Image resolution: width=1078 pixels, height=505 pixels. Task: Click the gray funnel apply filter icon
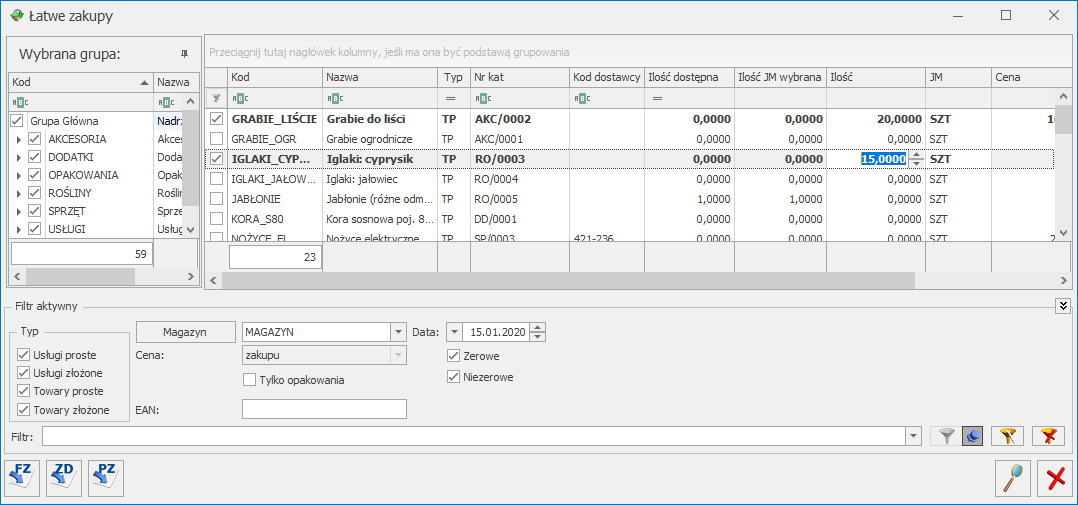(x=945, y=436)
